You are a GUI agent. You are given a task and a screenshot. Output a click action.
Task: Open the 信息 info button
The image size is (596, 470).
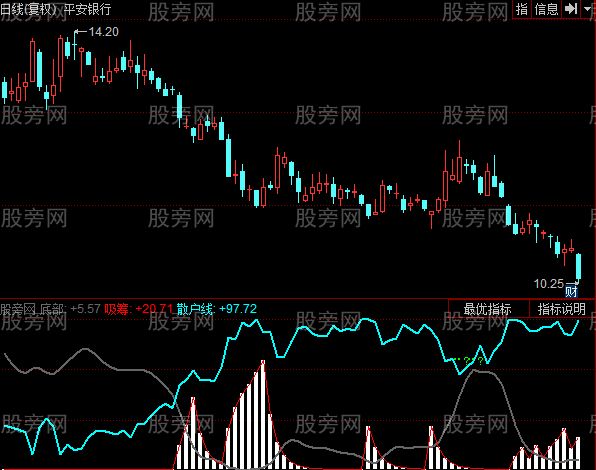pyautogui.click(x=546, y=9)
